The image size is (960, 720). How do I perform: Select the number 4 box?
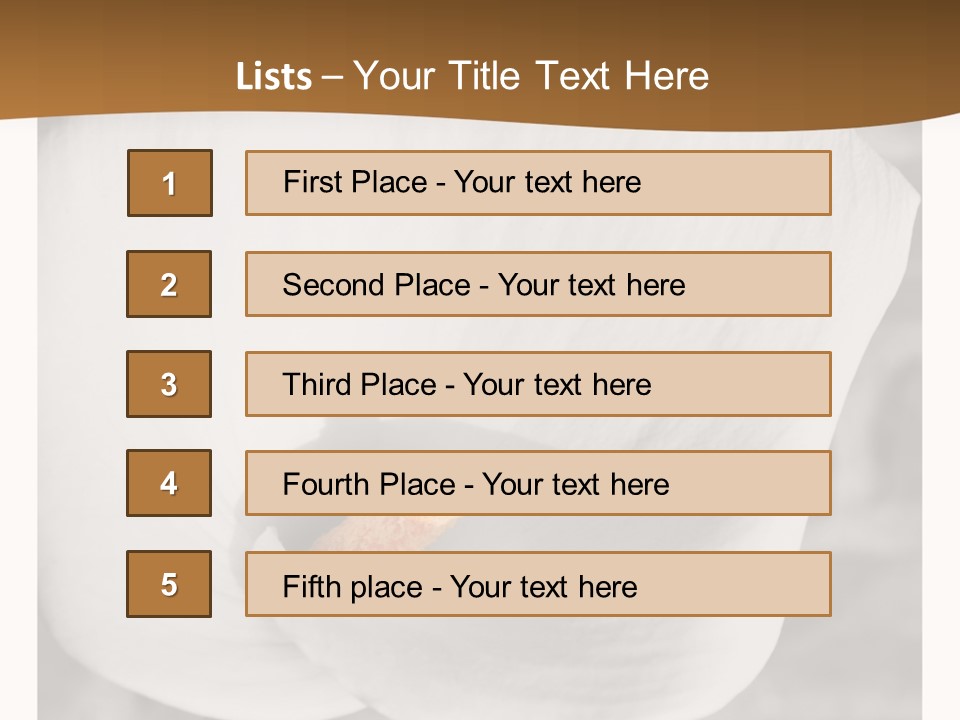169,483
